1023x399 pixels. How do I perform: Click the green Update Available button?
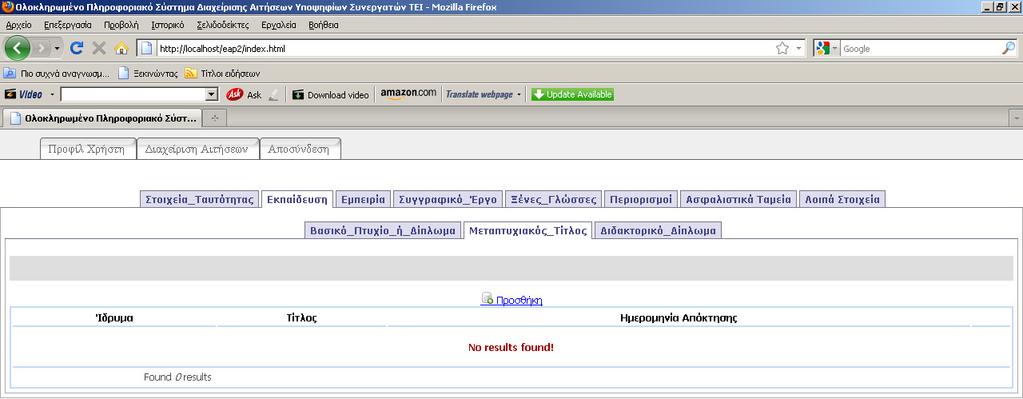(x=572, y=95)
